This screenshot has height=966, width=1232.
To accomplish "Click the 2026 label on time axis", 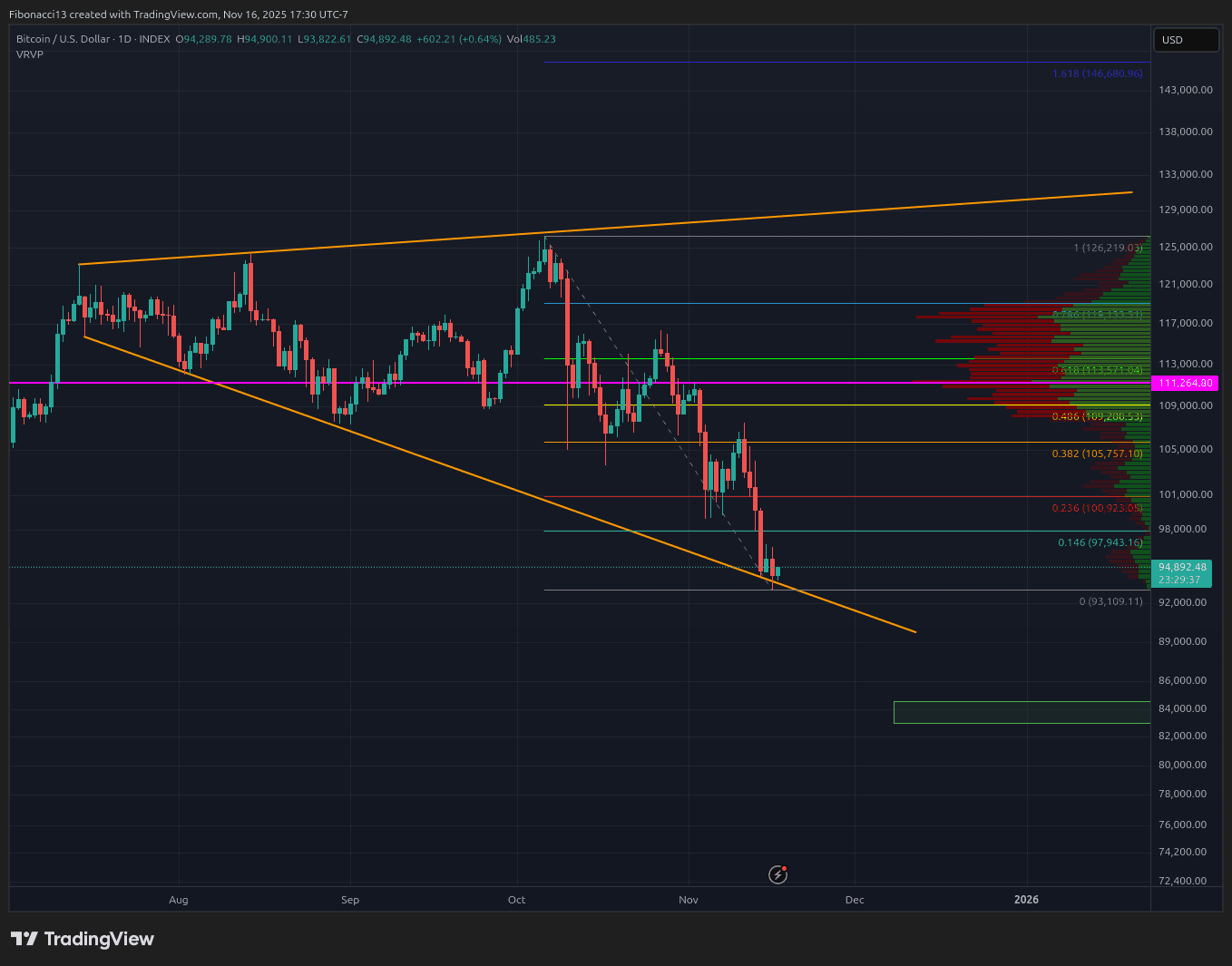I will click(x=1027, y=900).
